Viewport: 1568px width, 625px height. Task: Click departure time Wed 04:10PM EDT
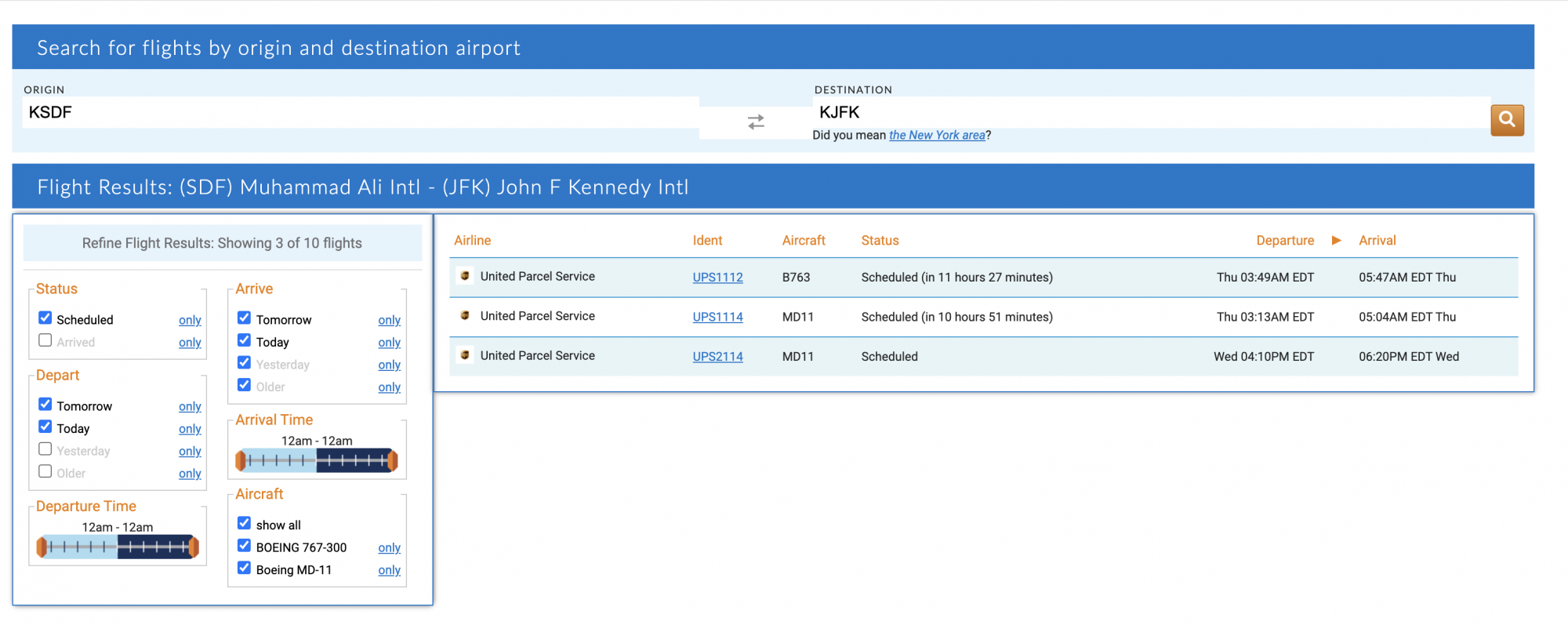[x=1264, y=357]
